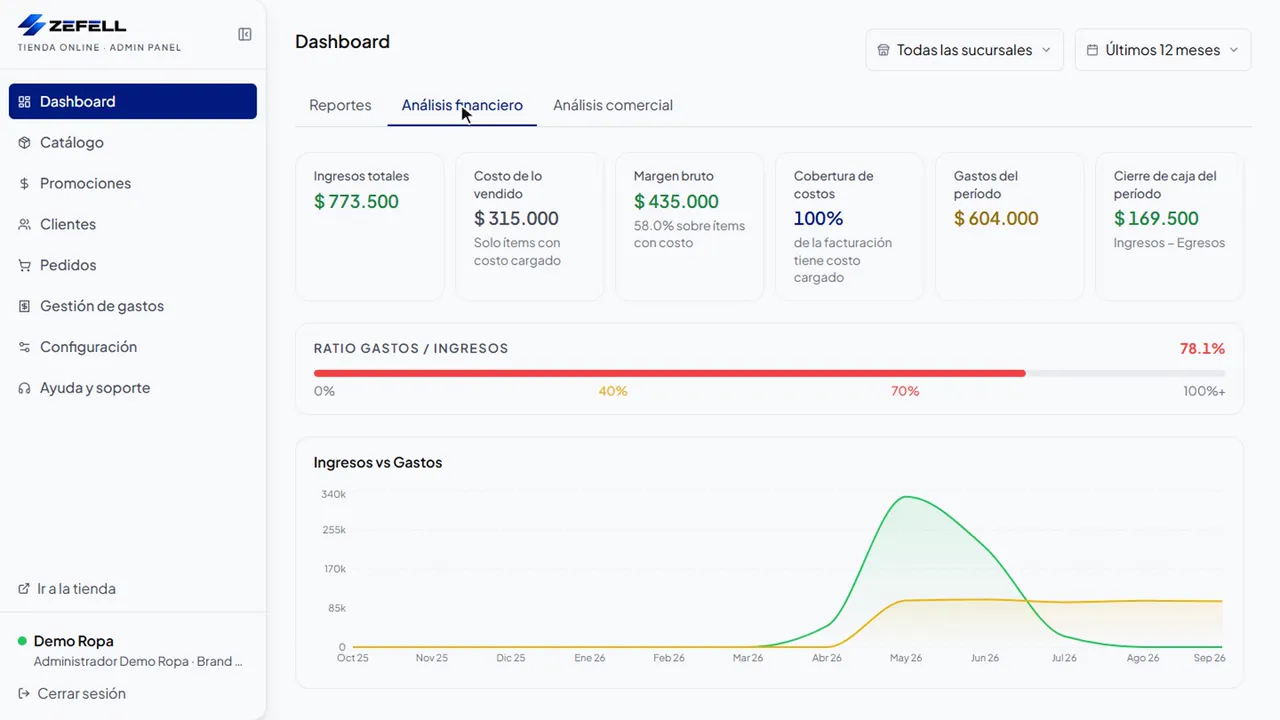Click the Cierre de caja value $ 169.500
The width and height of the screenshot is (1280, 720).
tap(1156, 219)
